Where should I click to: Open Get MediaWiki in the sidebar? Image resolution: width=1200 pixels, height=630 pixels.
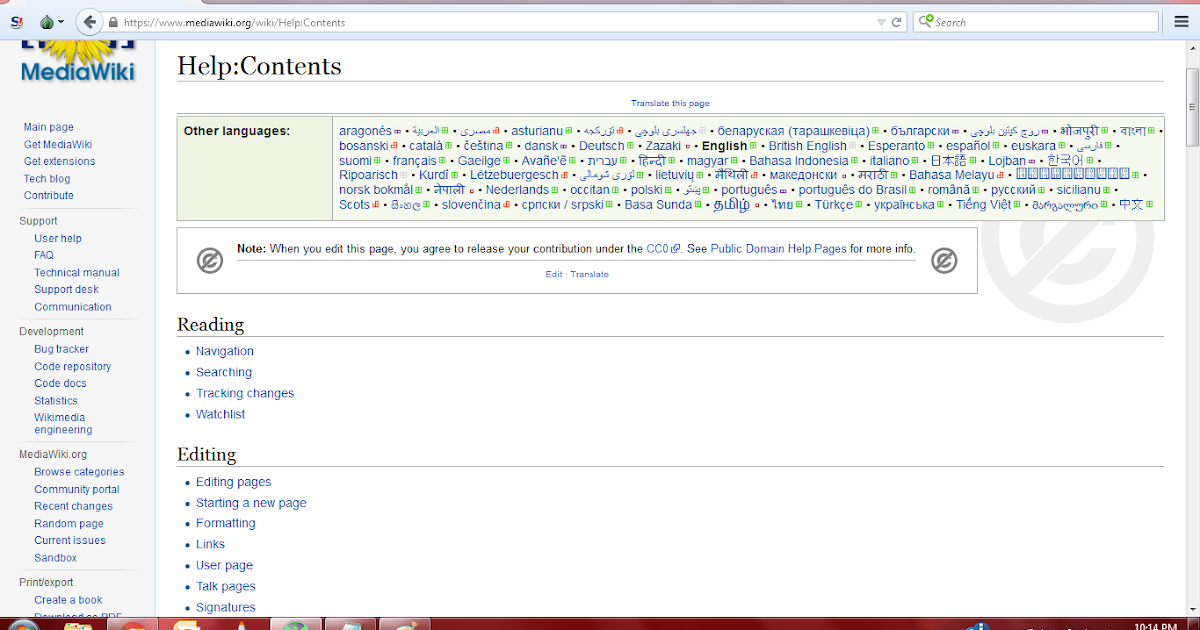(x=58, y=144)
